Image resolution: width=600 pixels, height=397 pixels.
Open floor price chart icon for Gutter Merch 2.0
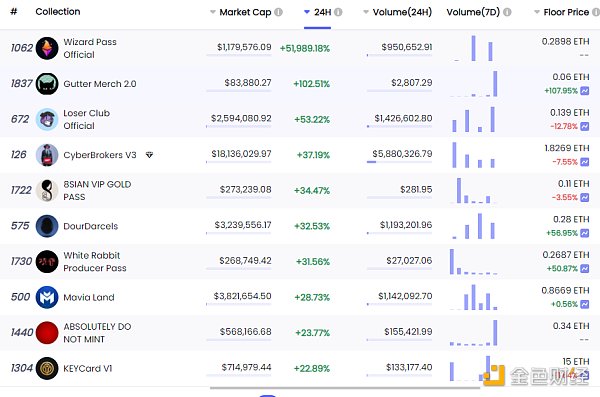tap(585, 91)
